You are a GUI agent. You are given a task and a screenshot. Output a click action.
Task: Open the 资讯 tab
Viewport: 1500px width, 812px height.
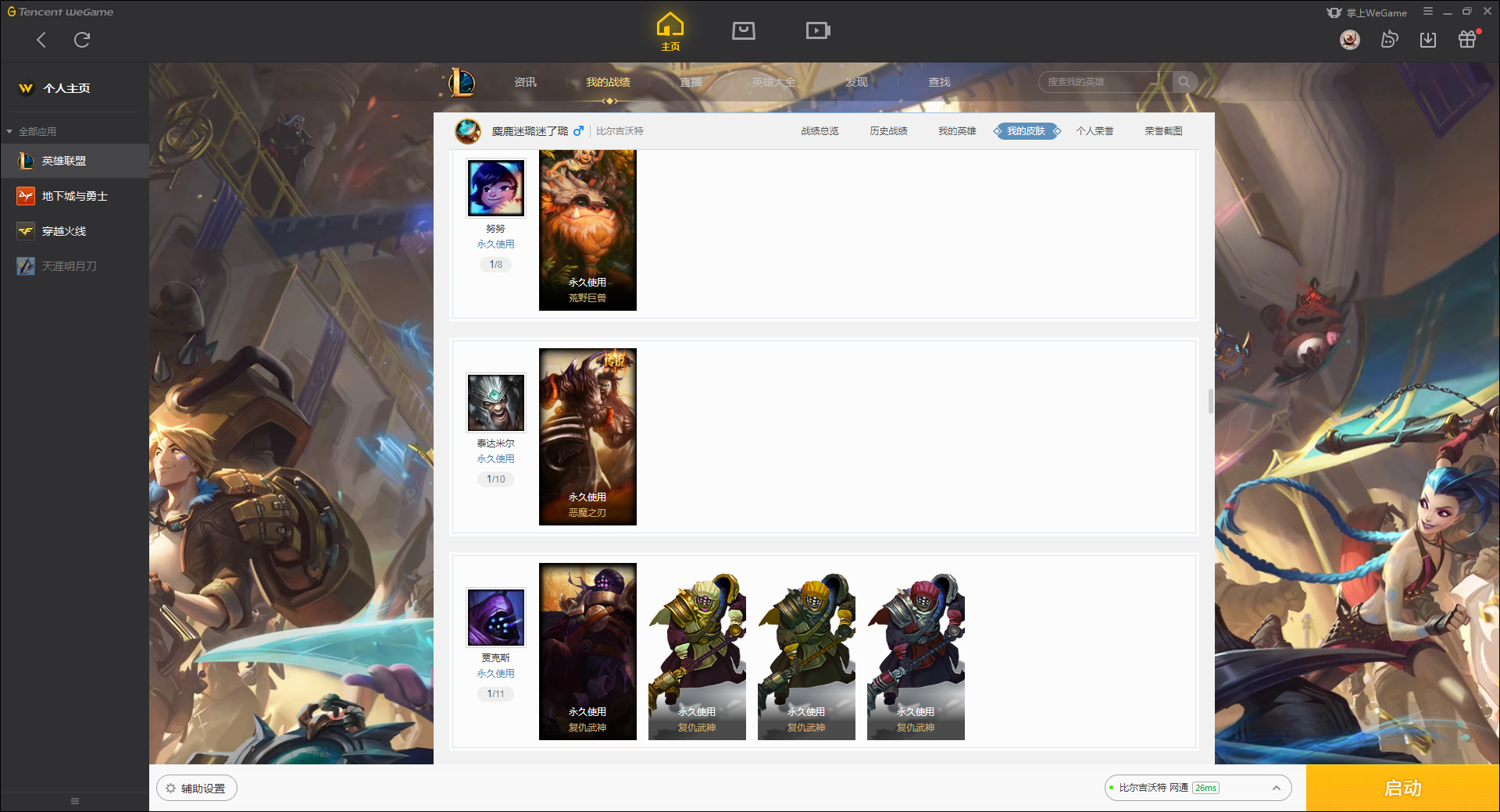pos(525,82)
